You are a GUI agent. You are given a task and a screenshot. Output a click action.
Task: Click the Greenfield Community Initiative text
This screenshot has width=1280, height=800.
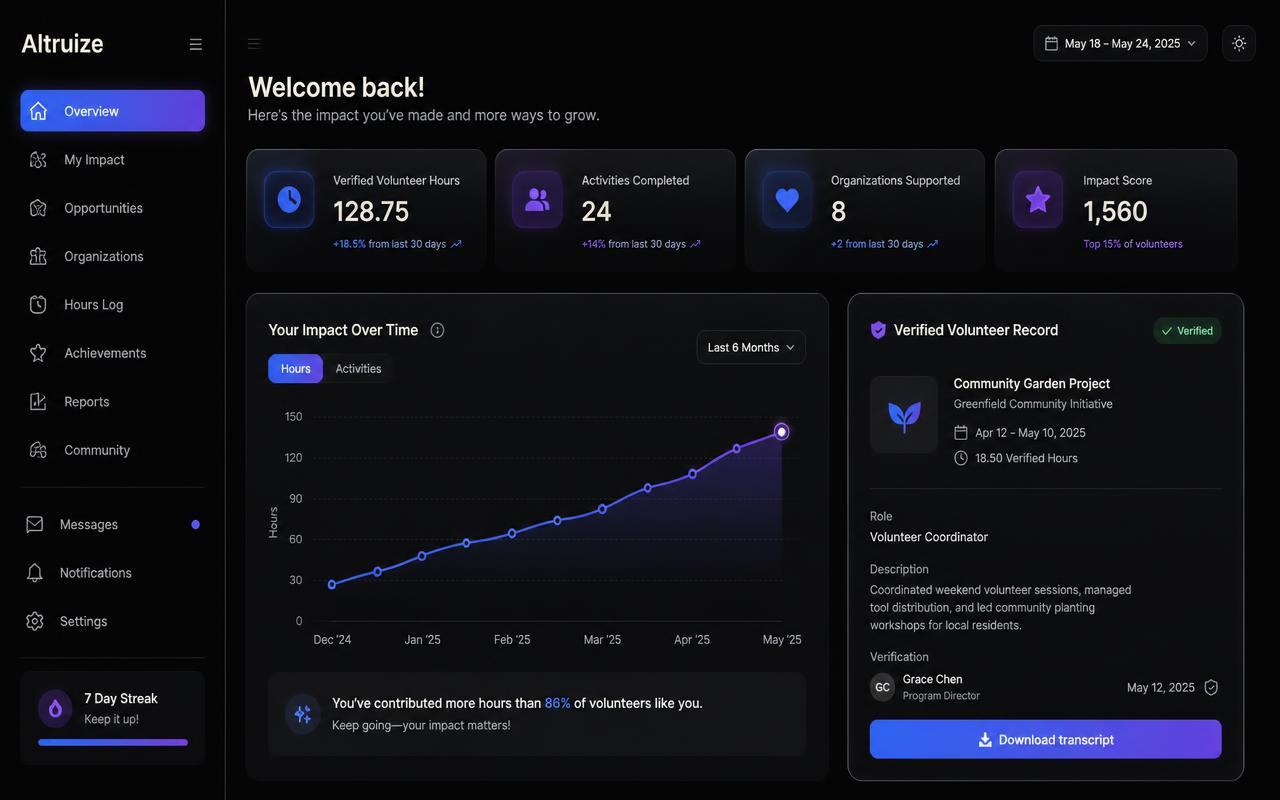[1033, 404]
